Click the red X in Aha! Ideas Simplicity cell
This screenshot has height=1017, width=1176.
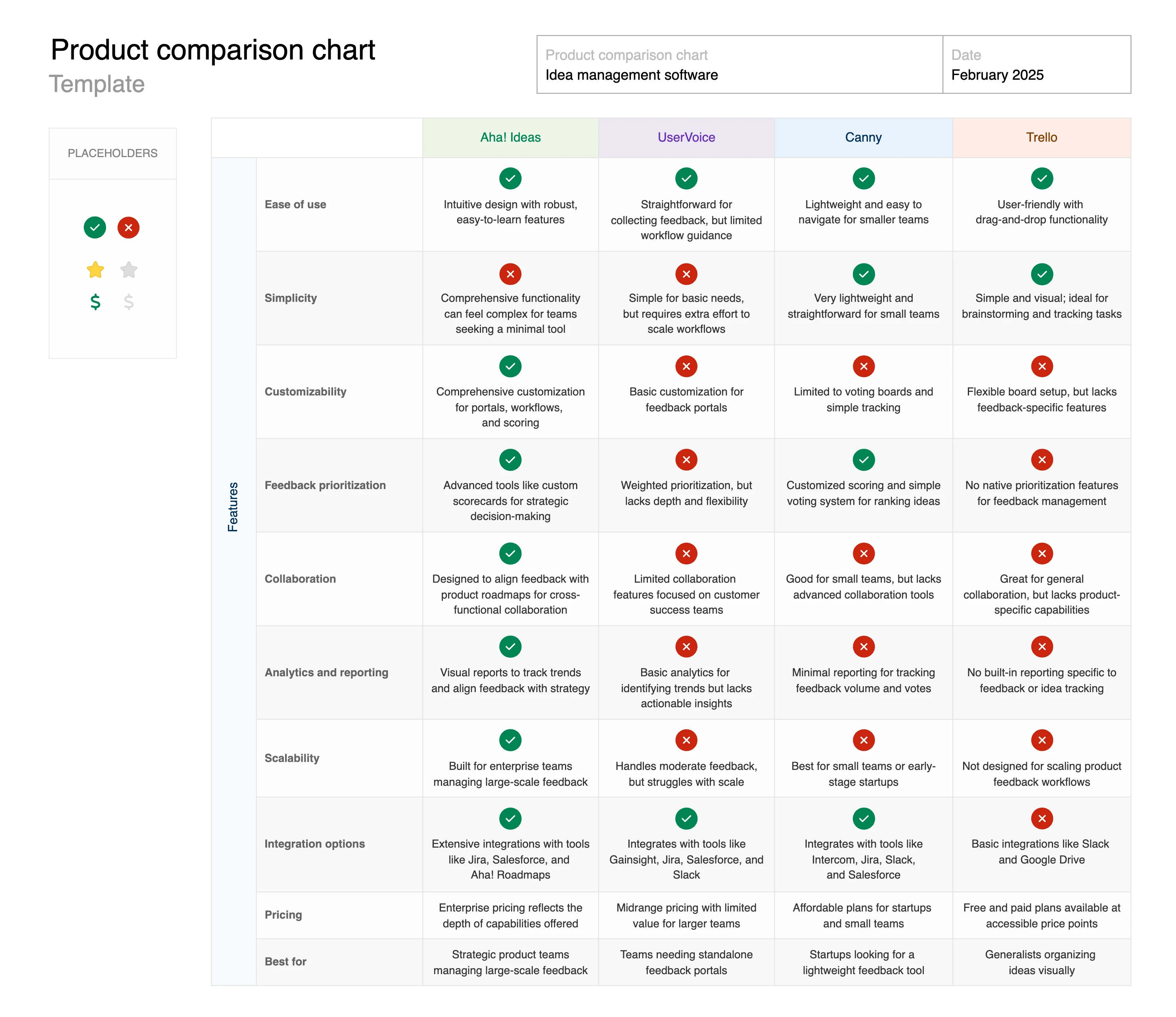[x=510, y=274]
